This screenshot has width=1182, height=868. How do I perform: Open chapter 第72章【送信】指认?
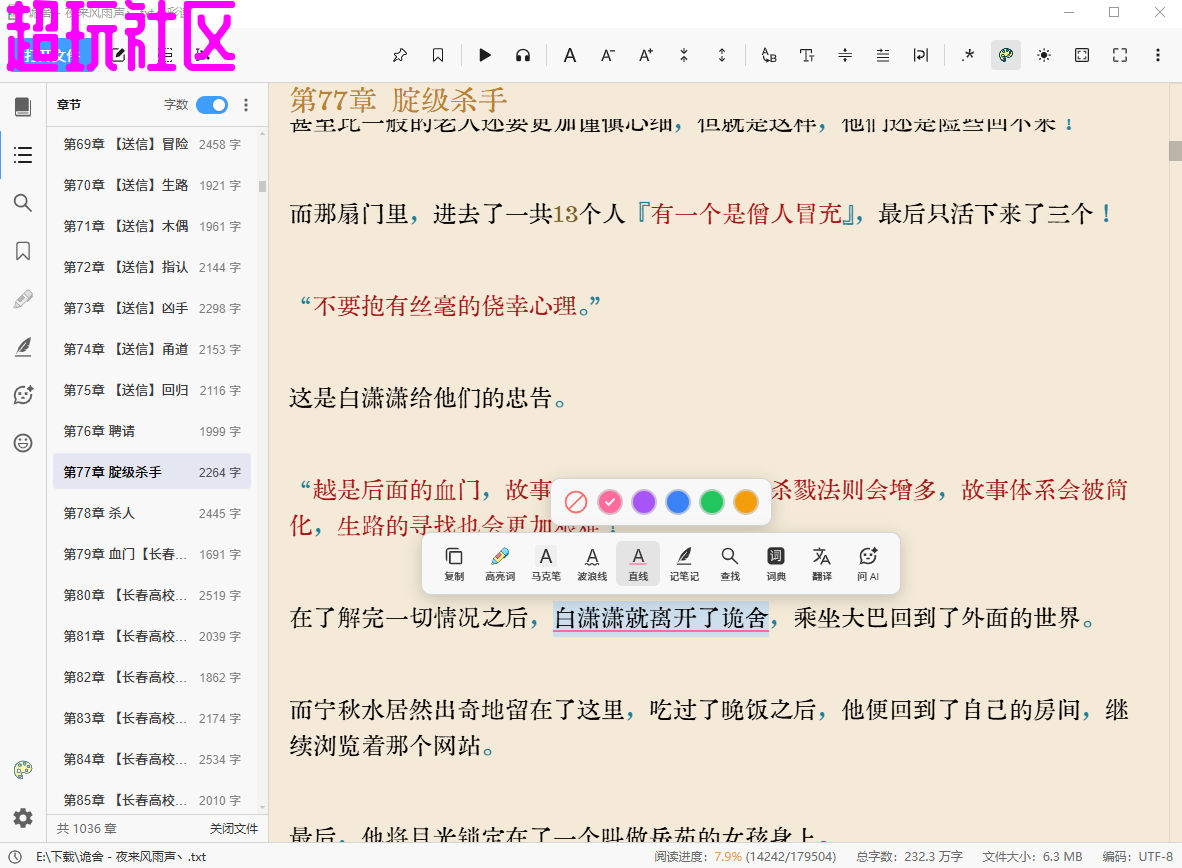point(152,267)
